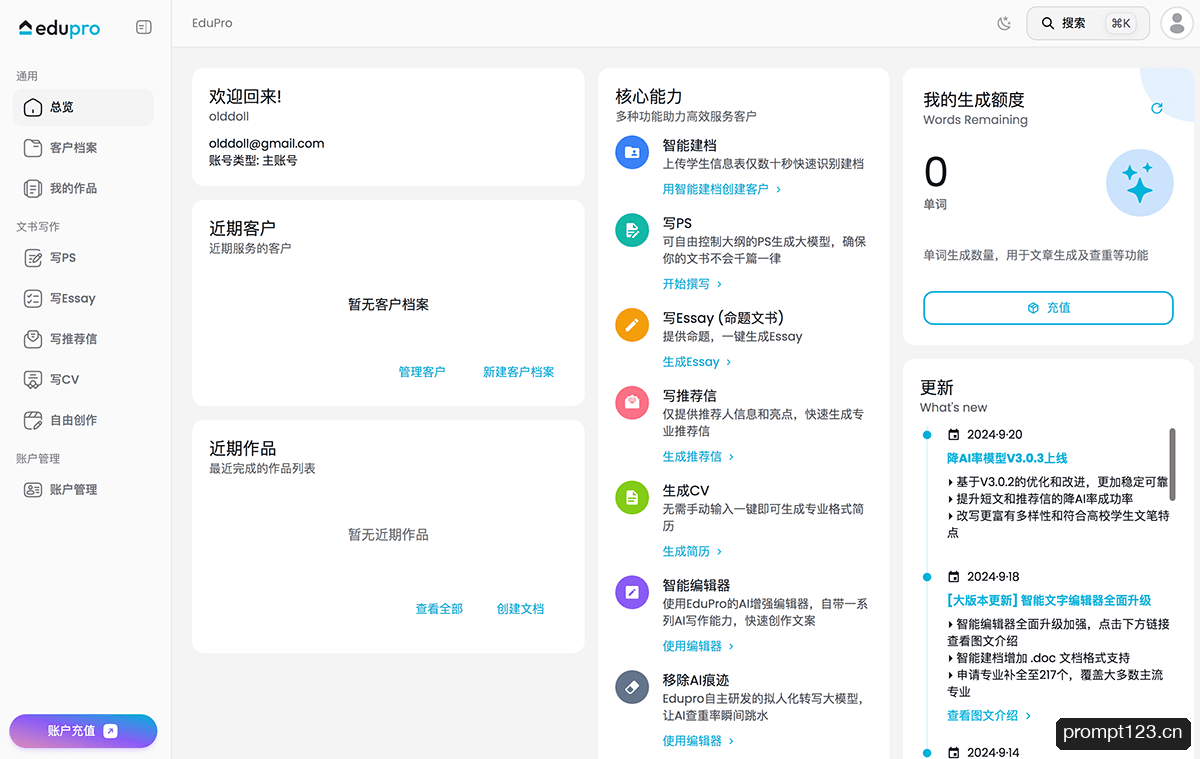This screenshot has width=1200, height=759.
Task: Click the updates panel scrollbar
Action: click(1172, 464)
